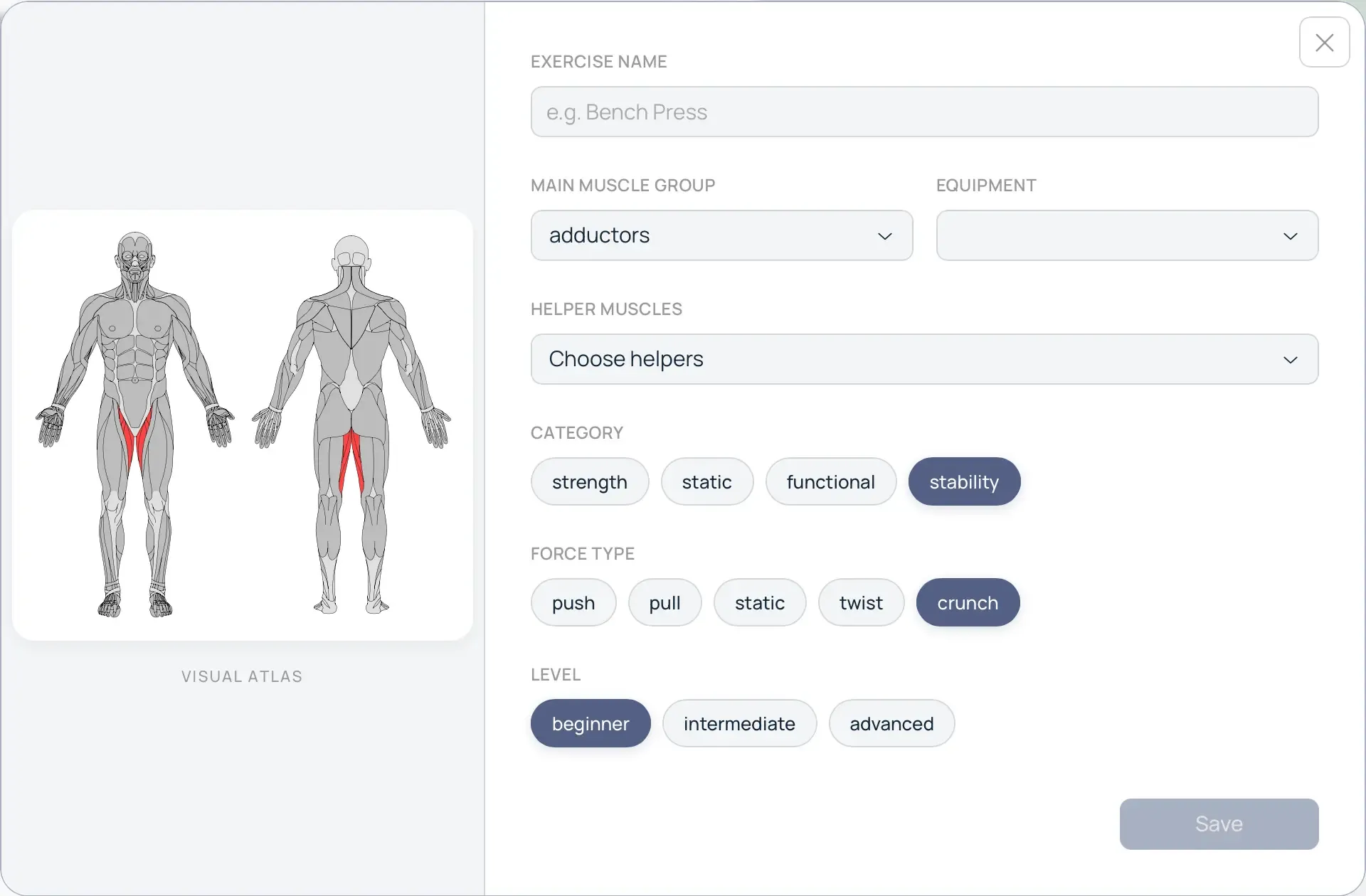Viewport: 1366px width, 896px height.
Task: Select the push force type
Action: (573, 602)
